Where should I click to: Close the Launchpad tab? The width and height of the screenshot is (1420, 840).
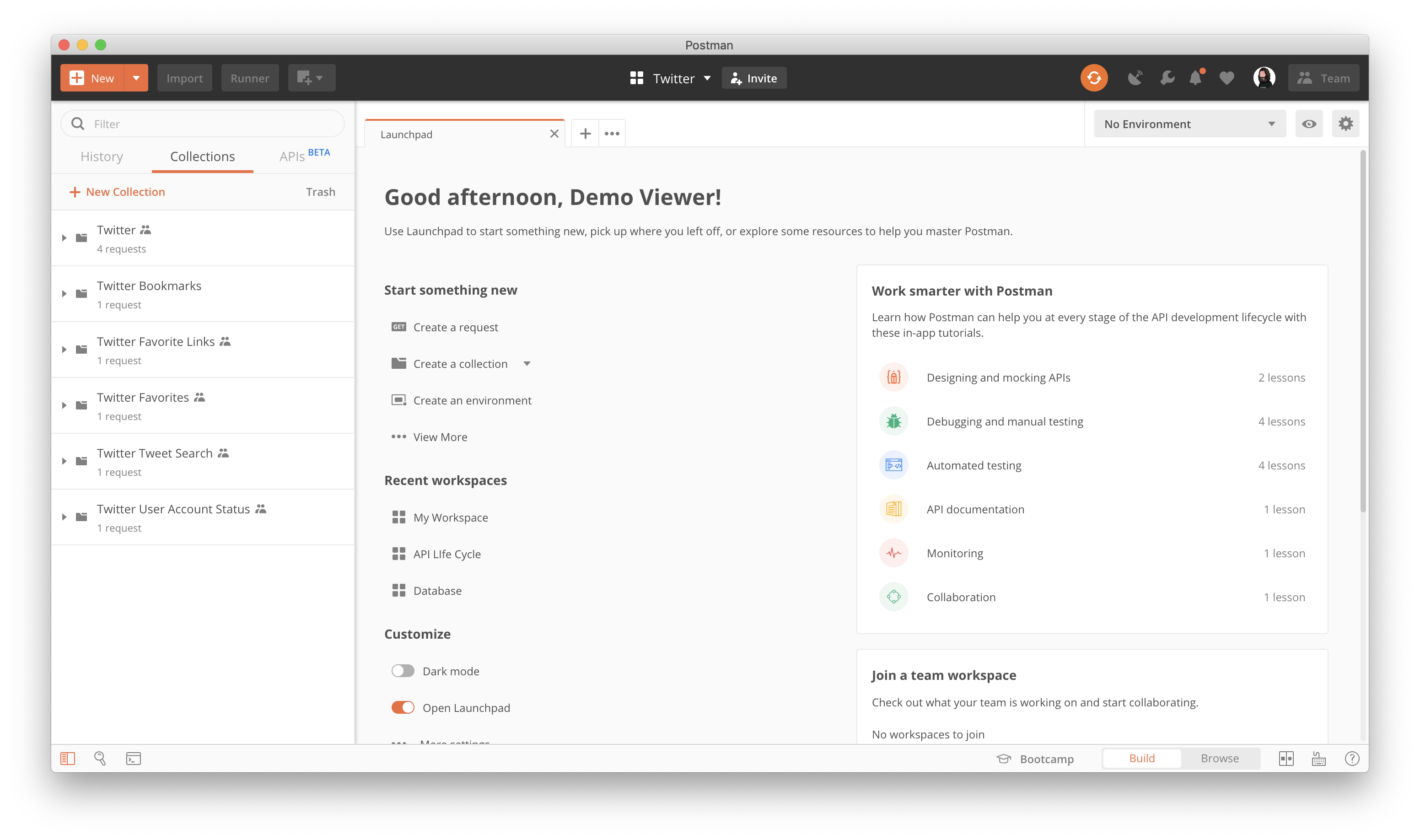tap(554, 134)
